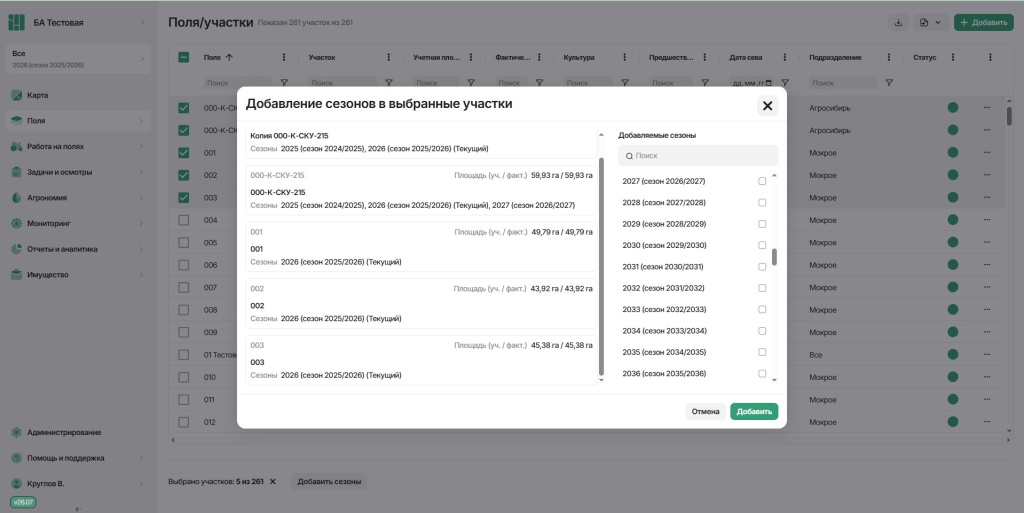1024x513 pixels.
Task: Click Отмена button in dialog
Action: coord(705,411)
